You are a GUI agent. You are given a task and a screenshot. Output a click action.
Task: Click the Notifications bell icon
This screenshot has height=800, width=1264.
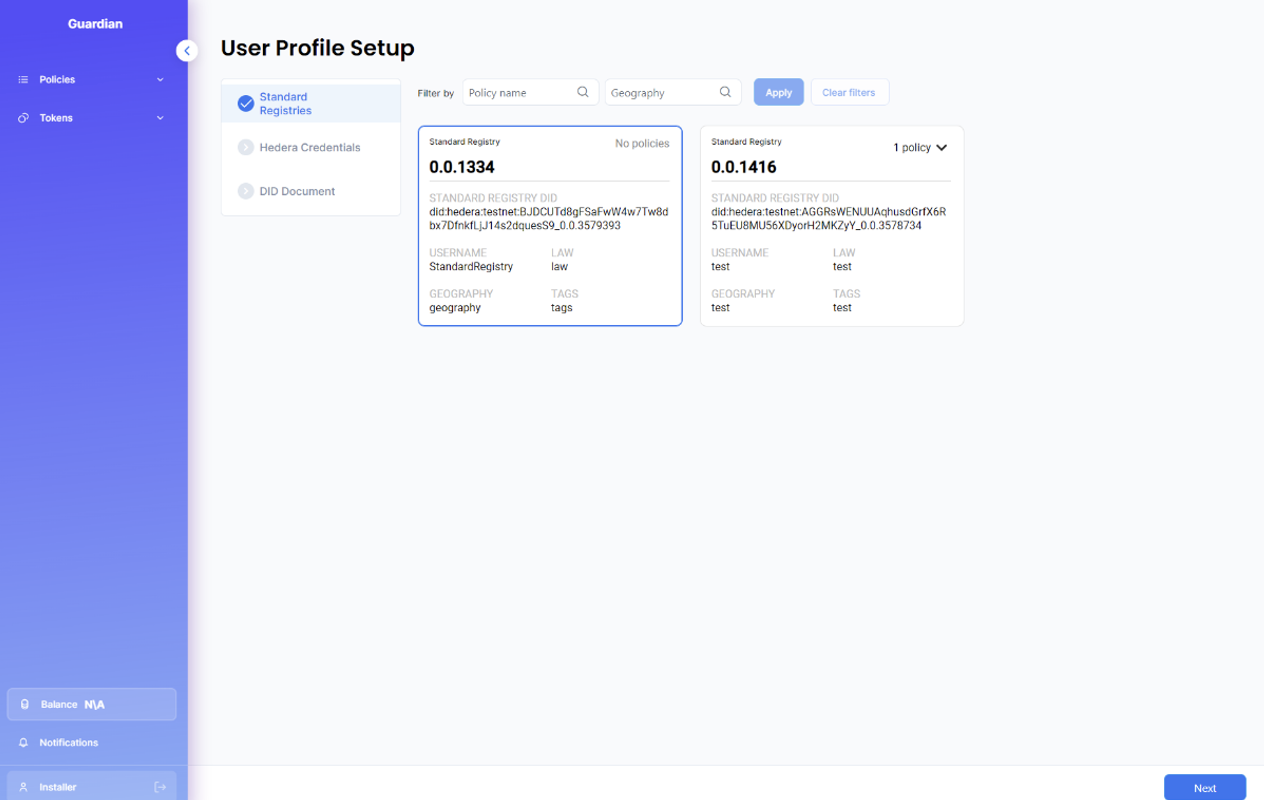pos(24,743)
